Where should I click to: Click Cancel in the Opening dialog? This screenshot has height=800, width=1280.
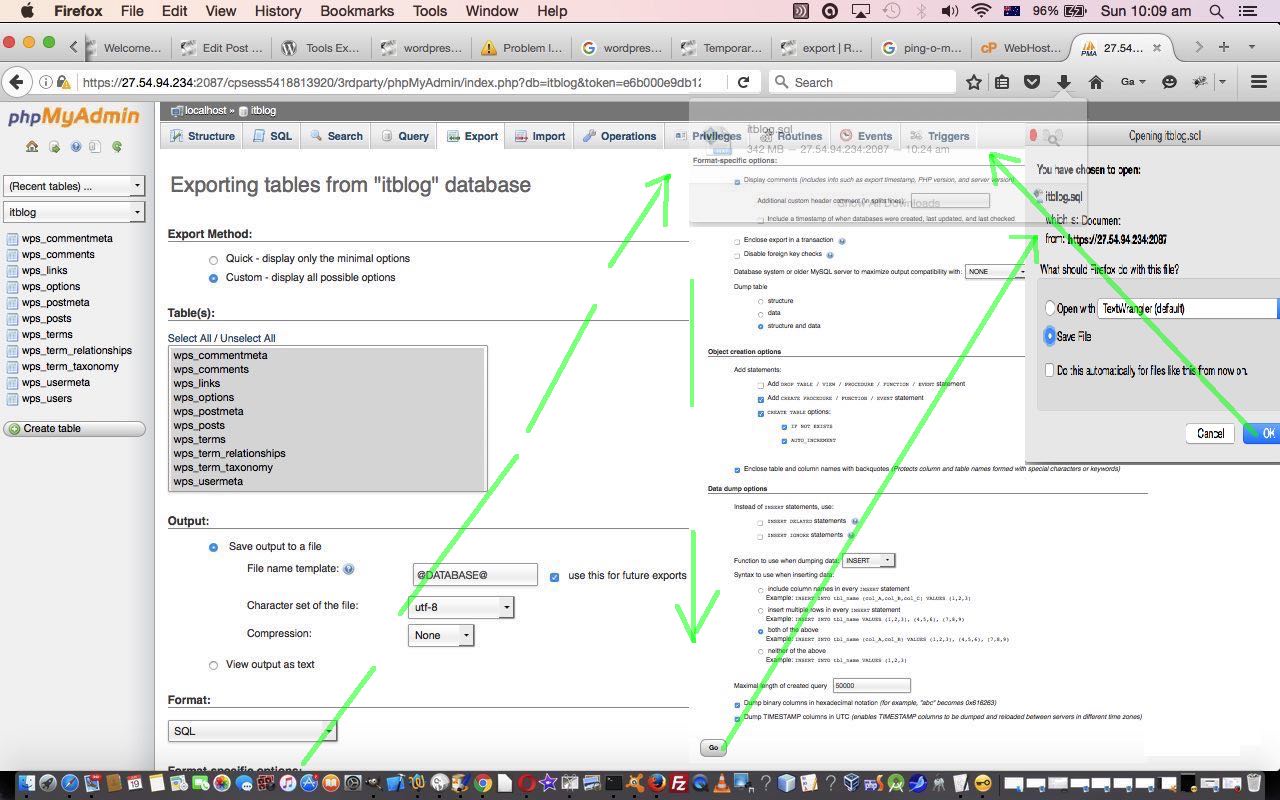[x=1211, y=433]
